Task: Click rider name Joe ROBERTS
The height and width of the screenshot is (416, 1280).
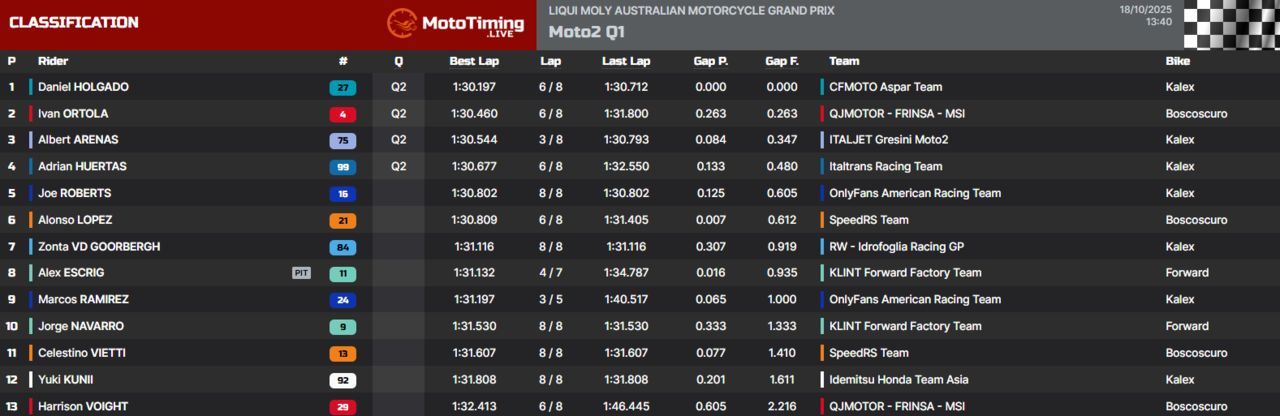Action: [x=74, y=193]
